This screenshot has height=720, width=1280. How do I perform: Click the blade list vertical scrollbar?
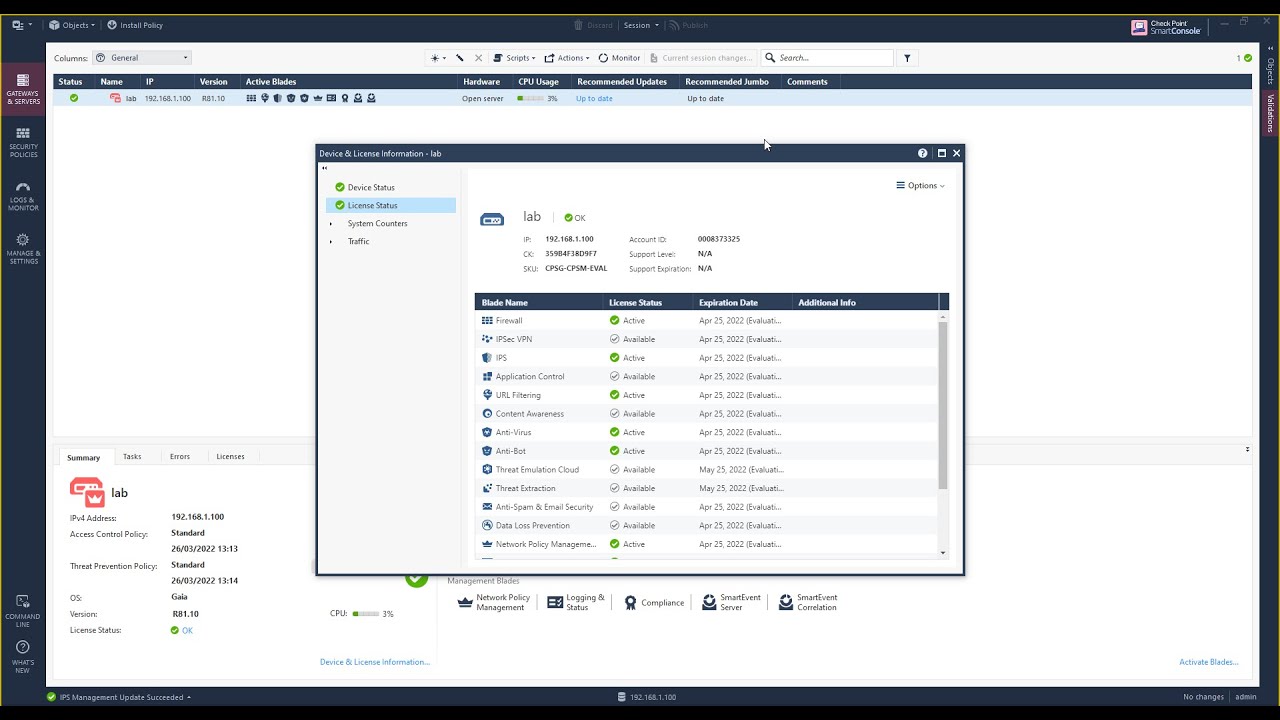click(943, 404)
